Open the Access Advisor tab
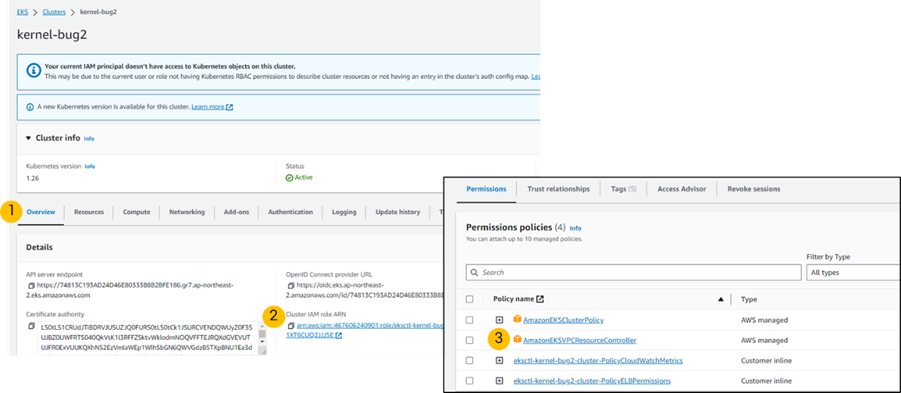The height and width of the screenshot is (393, 901). [x=682, y=189]
